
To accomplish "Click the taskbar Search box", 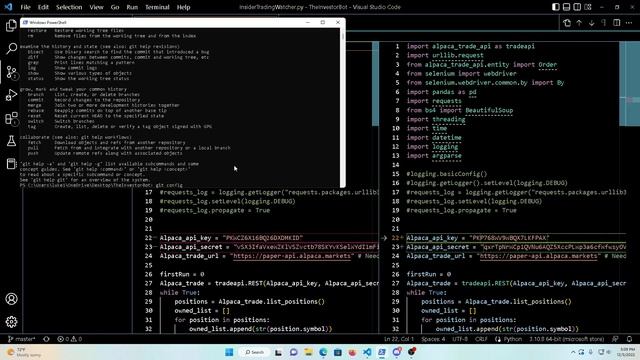I will (254, 352).
